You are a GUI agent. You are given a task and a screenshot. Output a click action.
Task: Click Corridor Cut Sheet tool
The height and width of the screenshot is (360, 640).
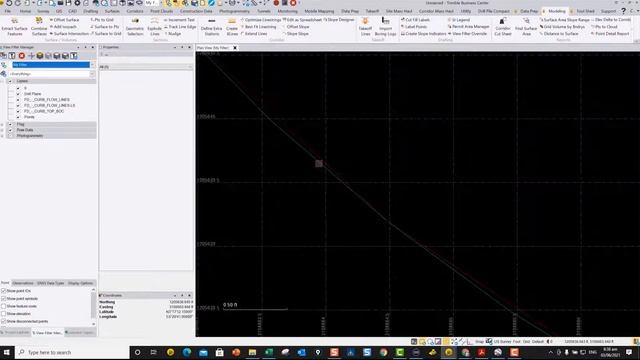pyautogui.click(x=502, y=27)
